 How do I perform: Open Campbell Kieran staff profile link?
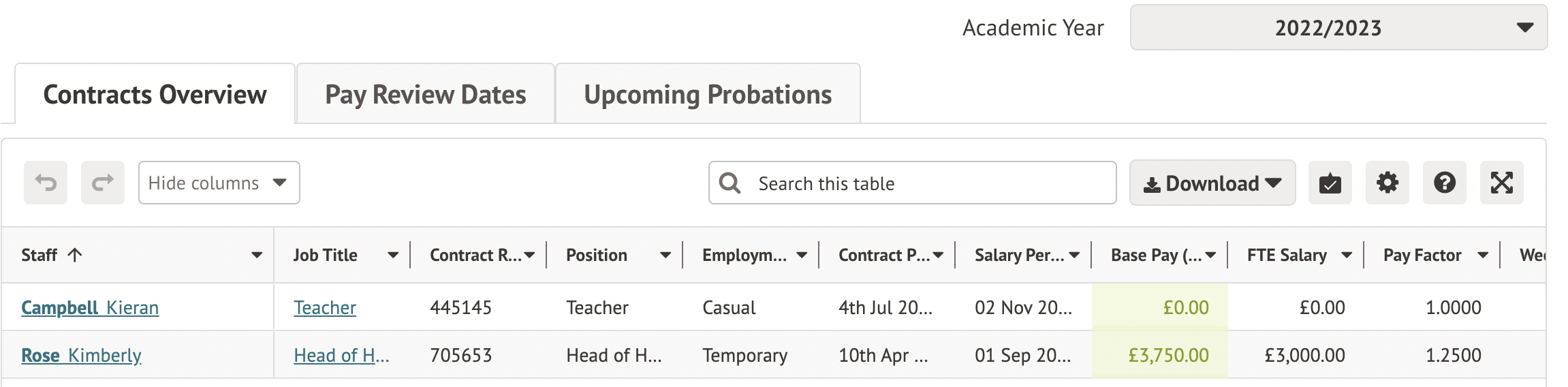[x=90, y=308]
